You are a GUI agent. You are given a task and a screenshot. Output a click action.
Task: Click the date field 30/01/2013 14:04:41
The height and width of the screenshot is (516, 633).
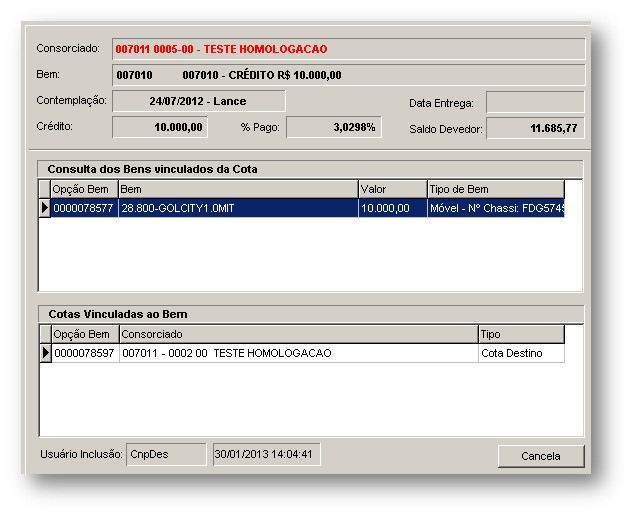pos(267,454)
